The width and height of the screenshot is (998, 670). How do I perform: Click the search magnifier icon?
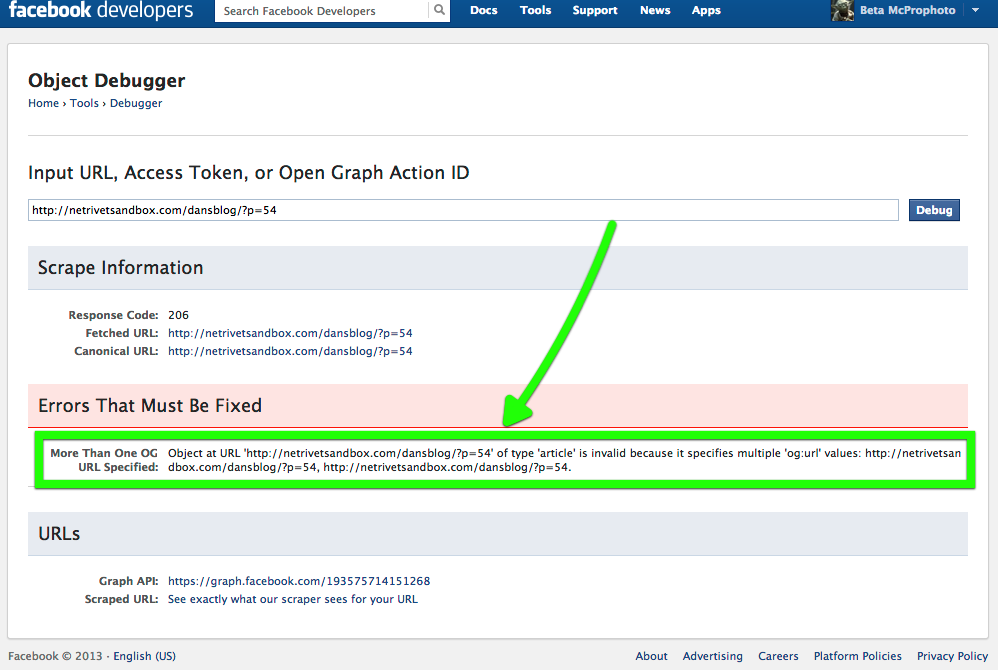tap(439, 10)
